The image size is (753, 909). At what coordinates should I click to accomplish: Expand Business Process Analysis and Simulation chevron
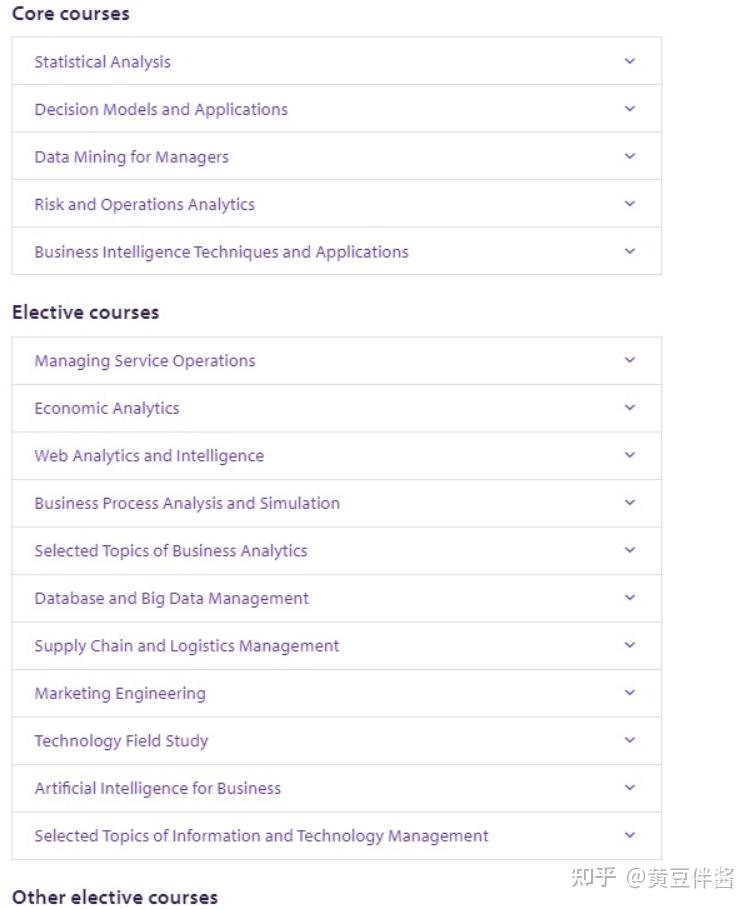point(629,503)
